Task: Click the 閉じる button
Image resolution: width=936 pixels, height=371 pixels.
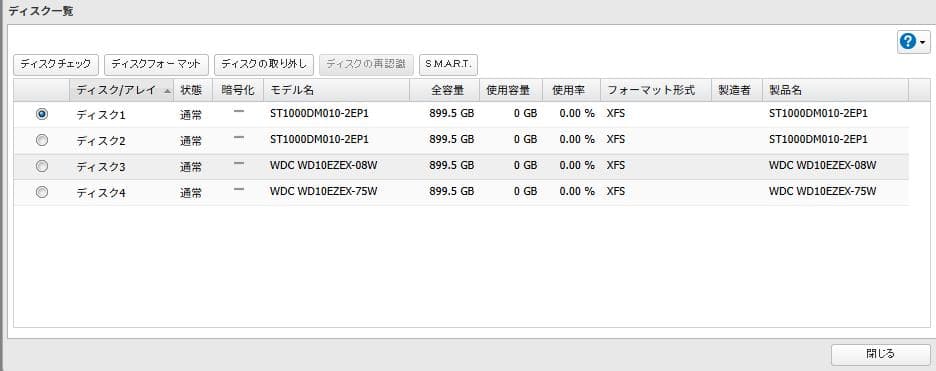Action: (x=880, y=354)
